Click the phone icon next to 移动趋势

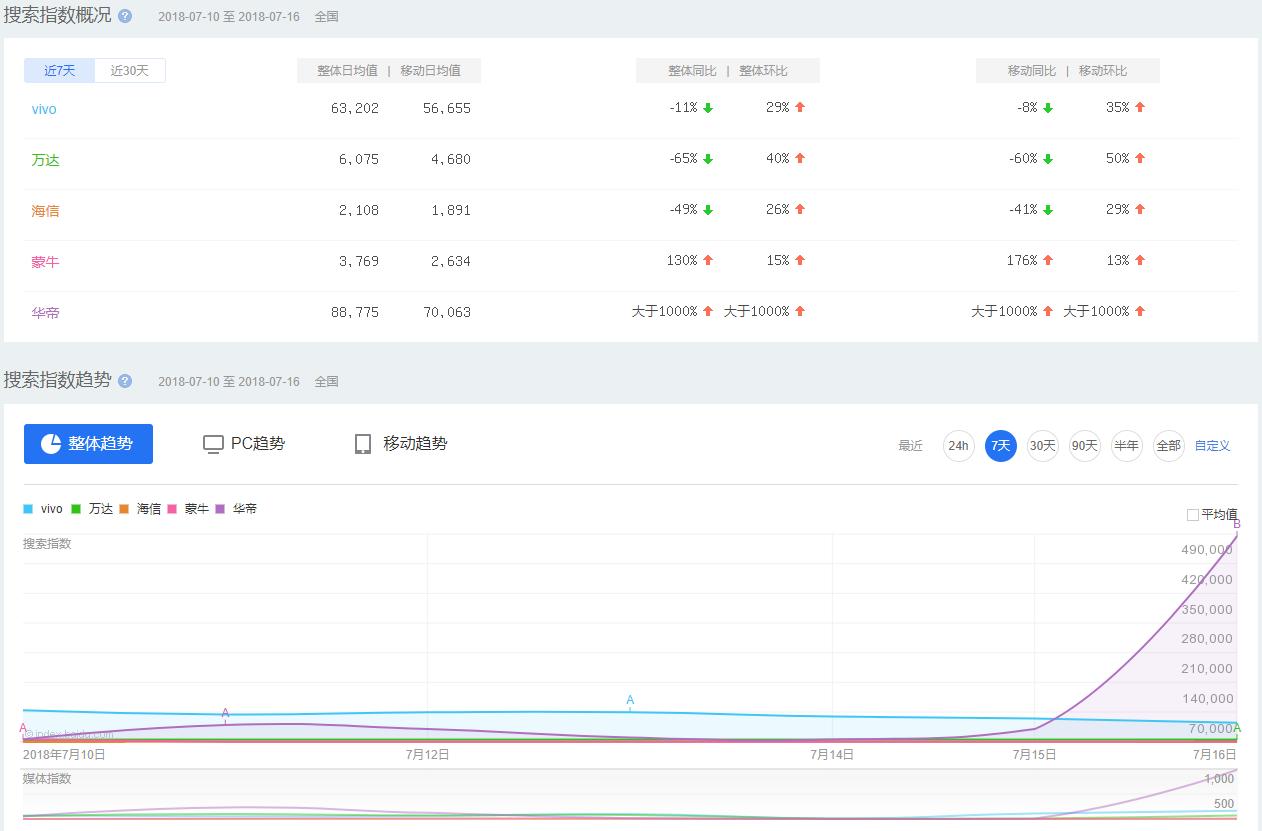tap(362, 443)
